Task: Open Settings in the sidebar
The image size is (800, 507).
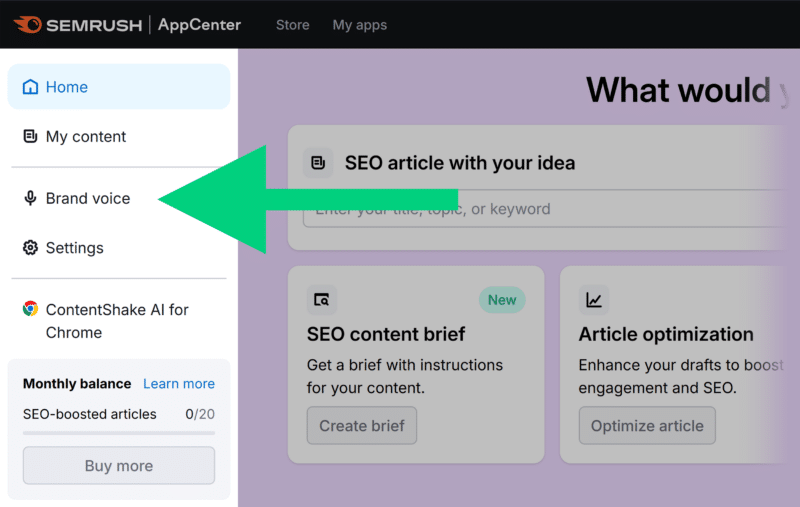Action: [x=119, y=247]
